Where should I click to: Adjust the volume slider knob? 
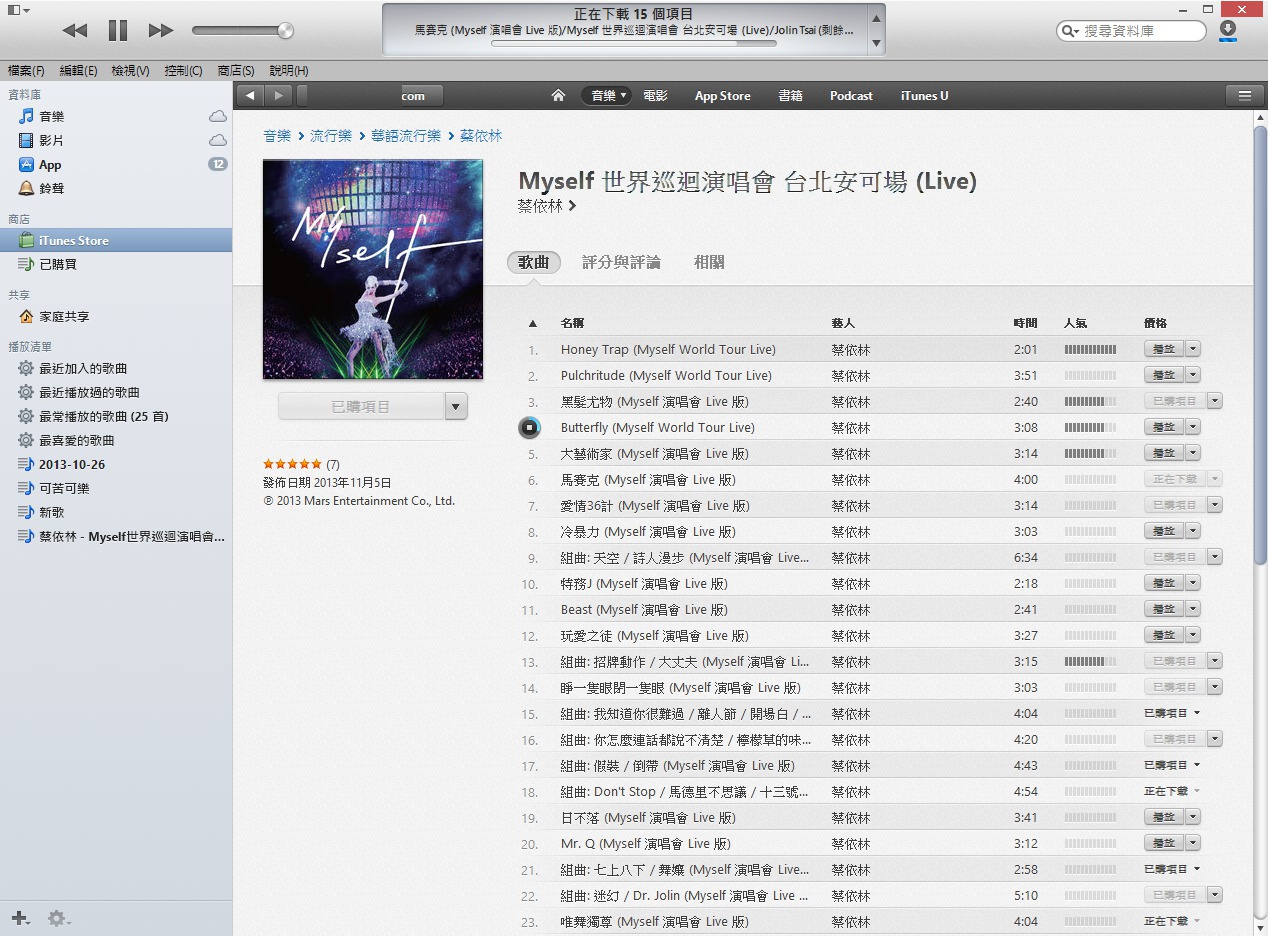[x=286, y=31]
